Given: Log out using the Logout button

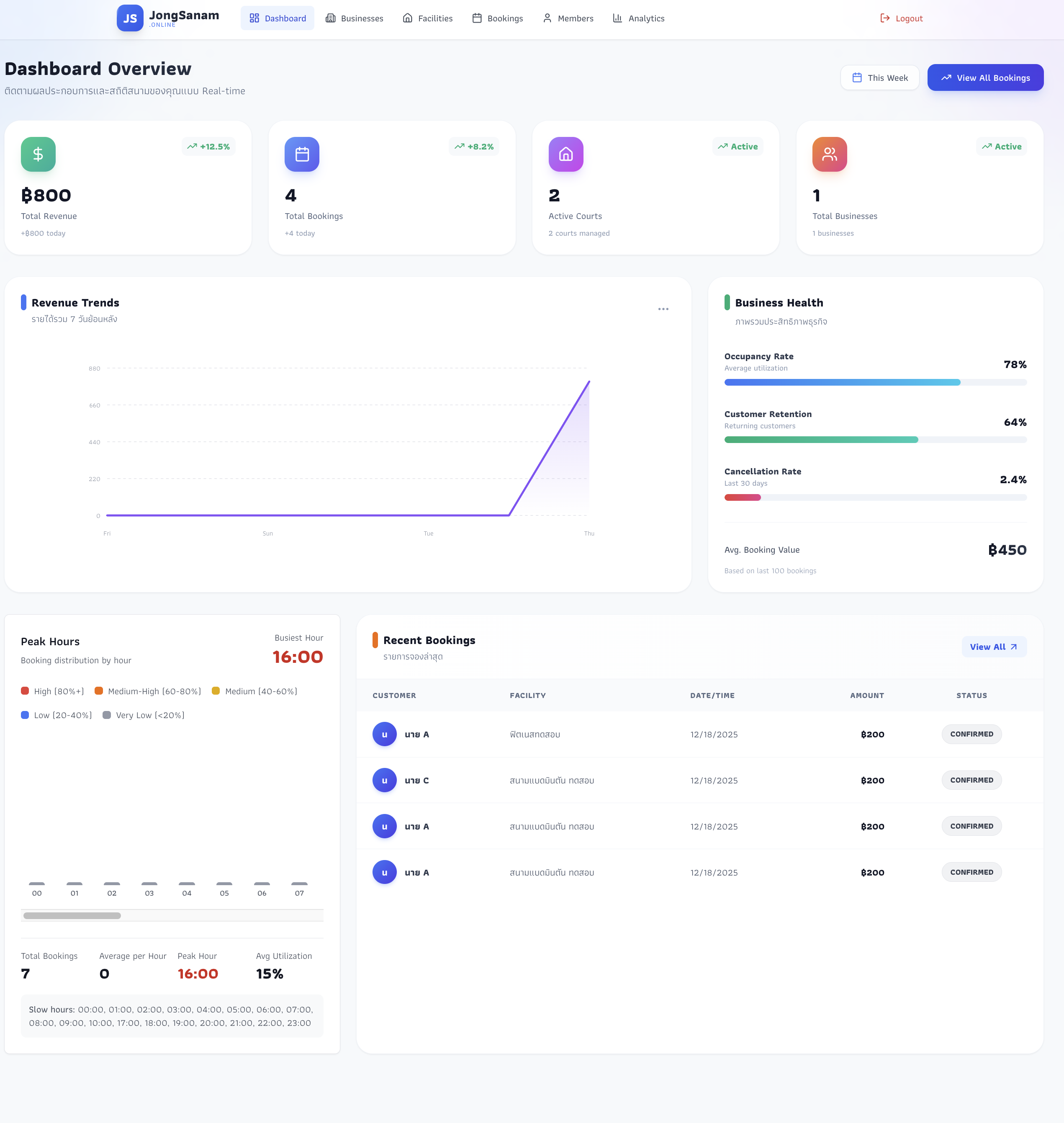Looking at the screenshot, I should coord(901,18).
